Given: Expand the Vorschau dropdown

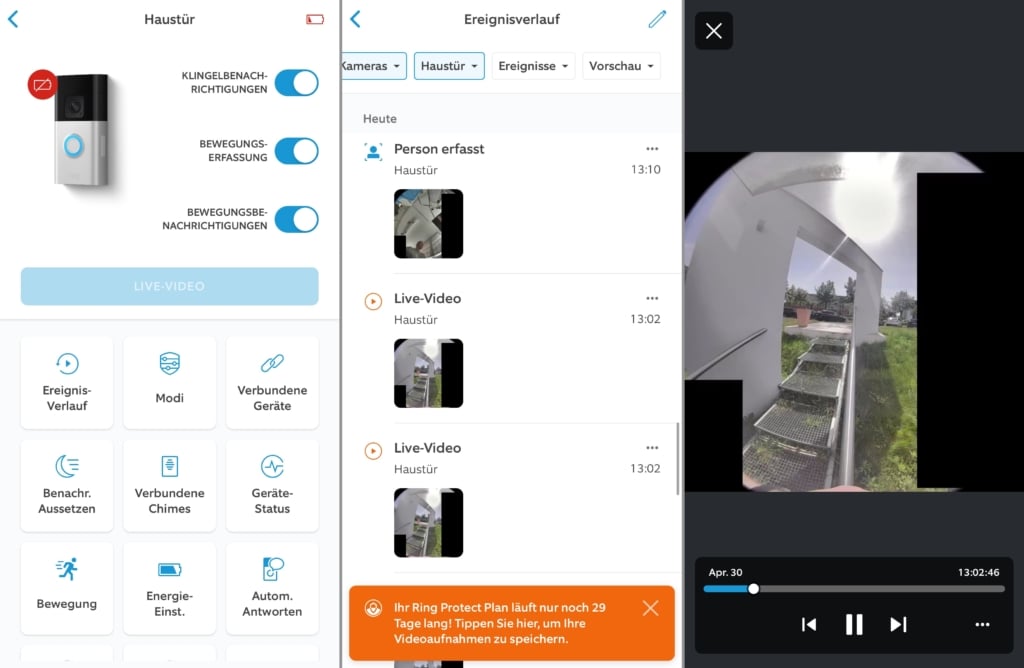Looking at the screenshot, I should pos(621,66).
